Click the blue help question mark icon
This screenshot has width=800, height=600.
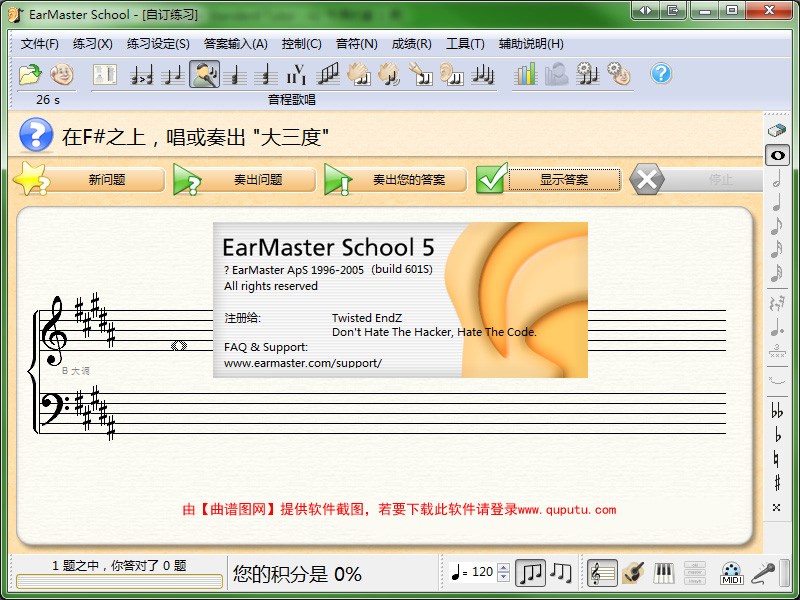pyautogui.click(x=661, y=74)
